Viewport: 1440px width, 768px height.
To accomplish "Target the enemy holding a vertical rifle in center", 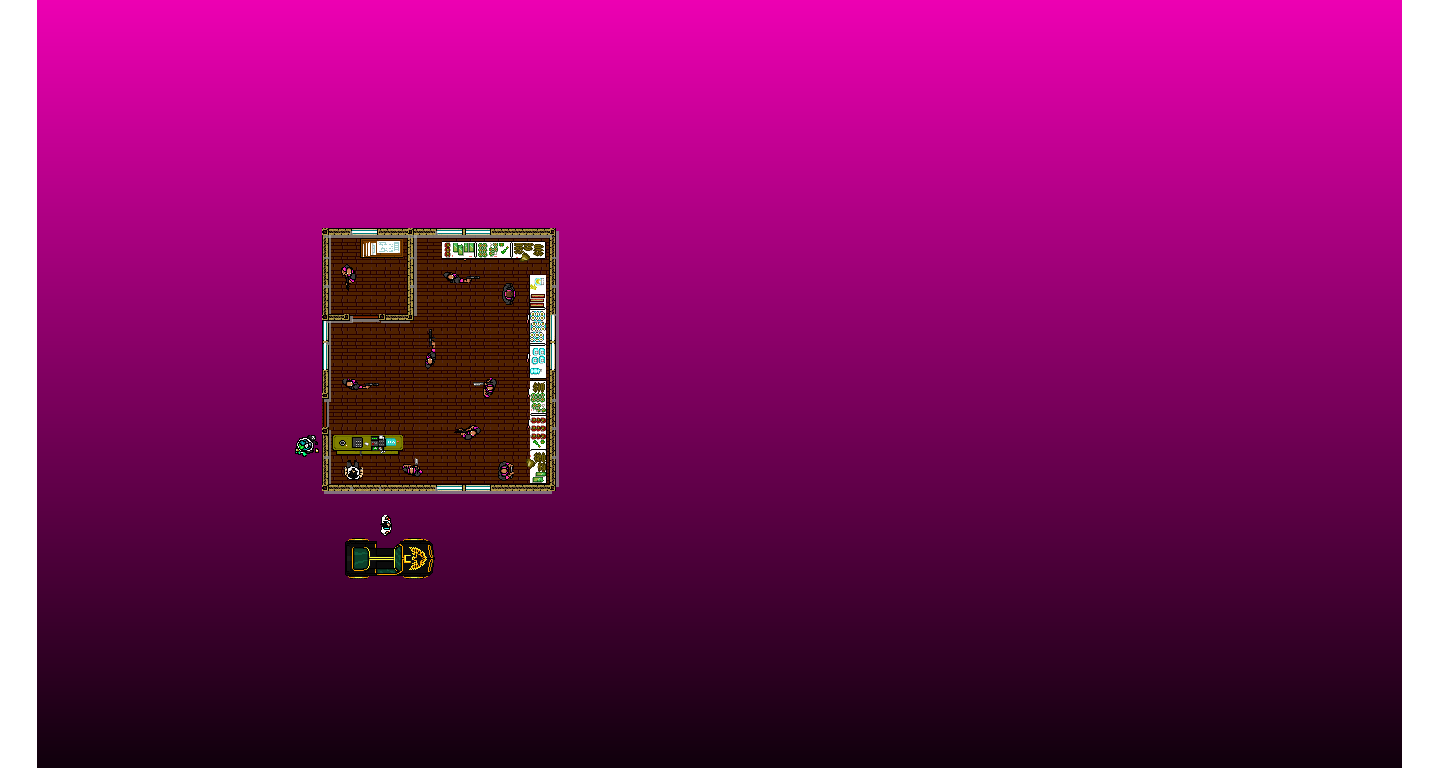I will coord(431,351).
